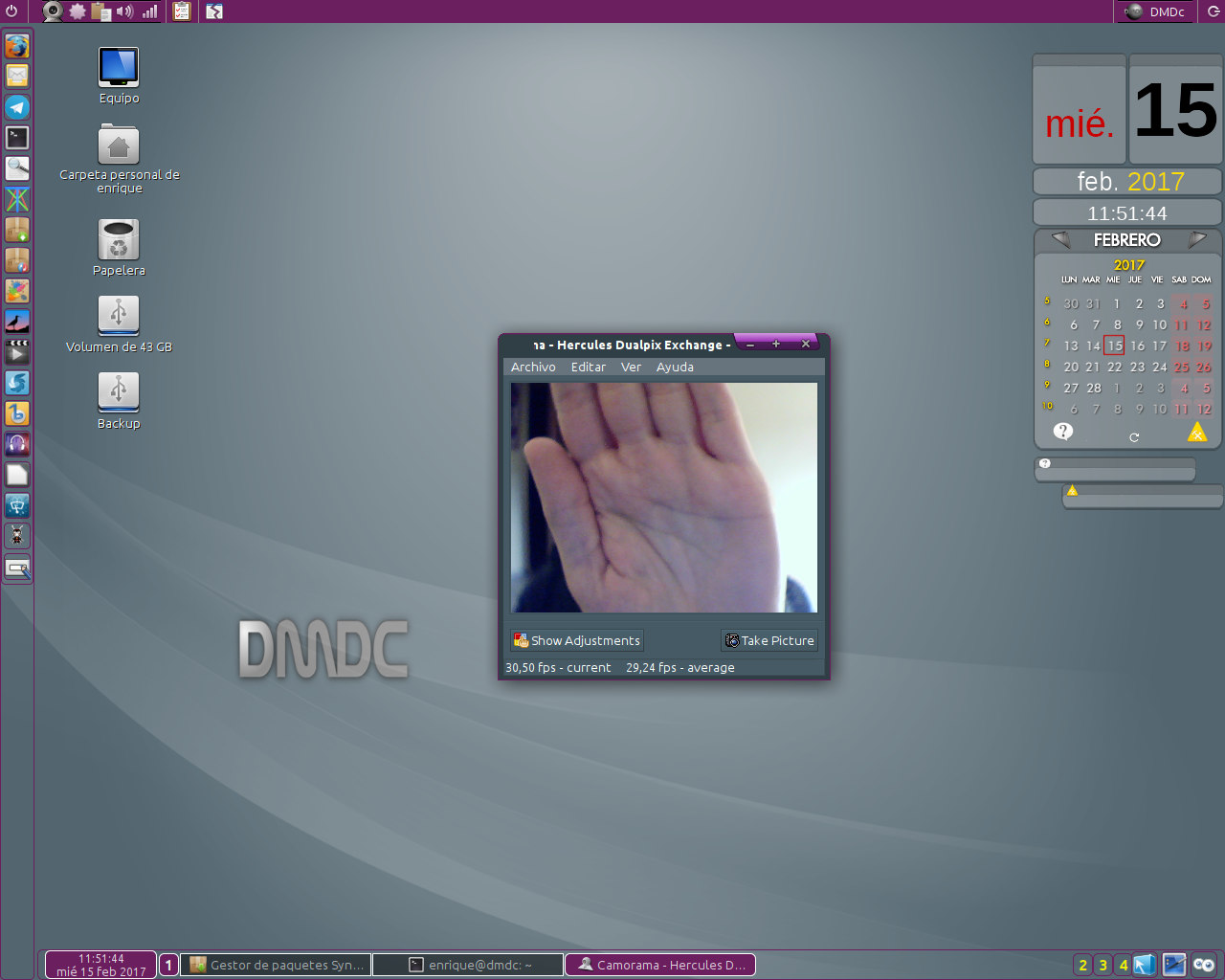Open the Ver menu in Camorama
The image size is (1225, 980).
pos(631,367)
